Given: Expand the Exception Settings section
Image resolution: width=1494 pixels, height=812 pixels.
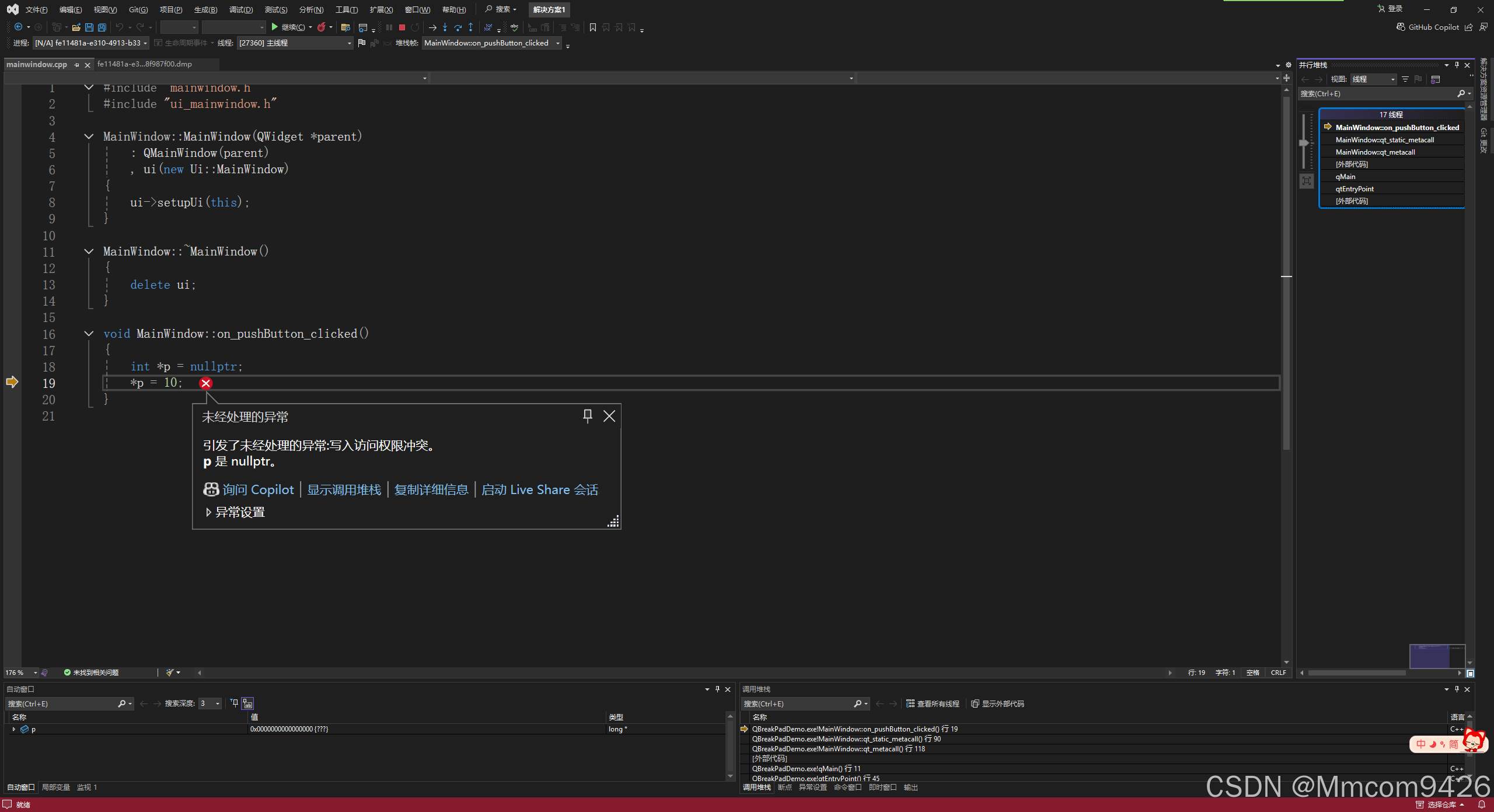Looking at the screenshot, I should [209, 512].
